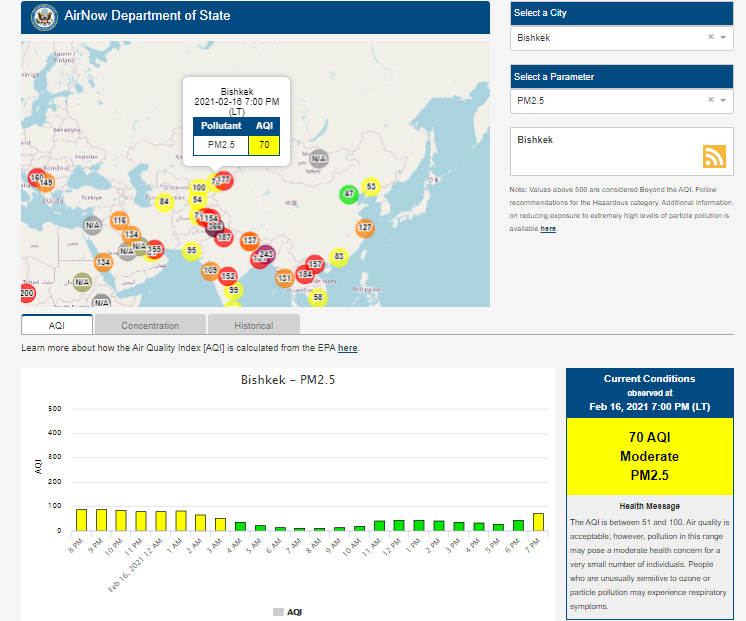Viewport: 746px width, 621px height.
Task: Clear the Bishkek city selection
Action: tap(710, 37)
